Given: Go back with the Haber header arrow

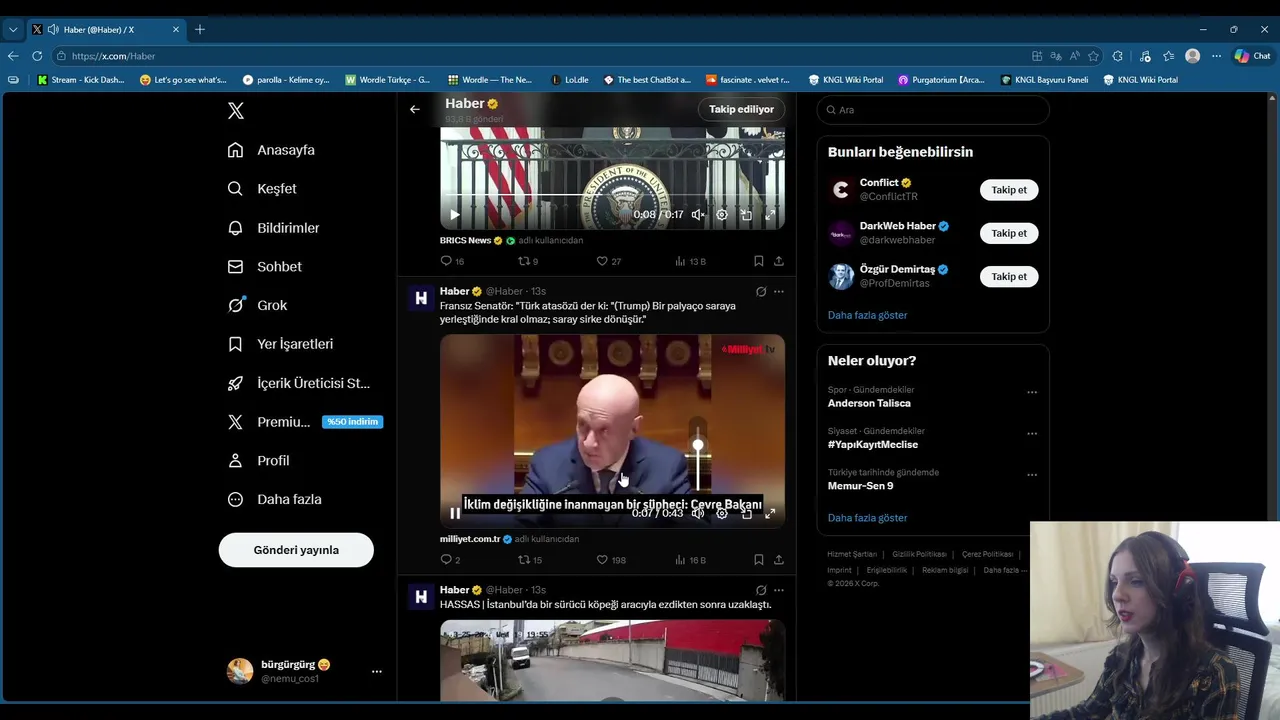Looking at the screenshot, I should pos(415,109).
